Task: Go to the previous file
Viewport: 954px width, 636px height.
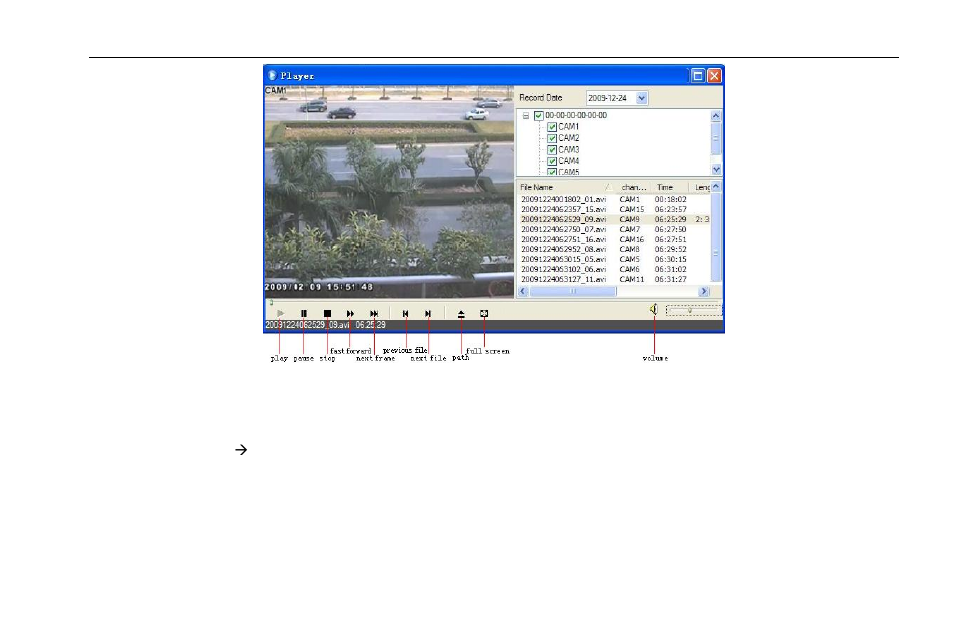Action: coord(406,313)
